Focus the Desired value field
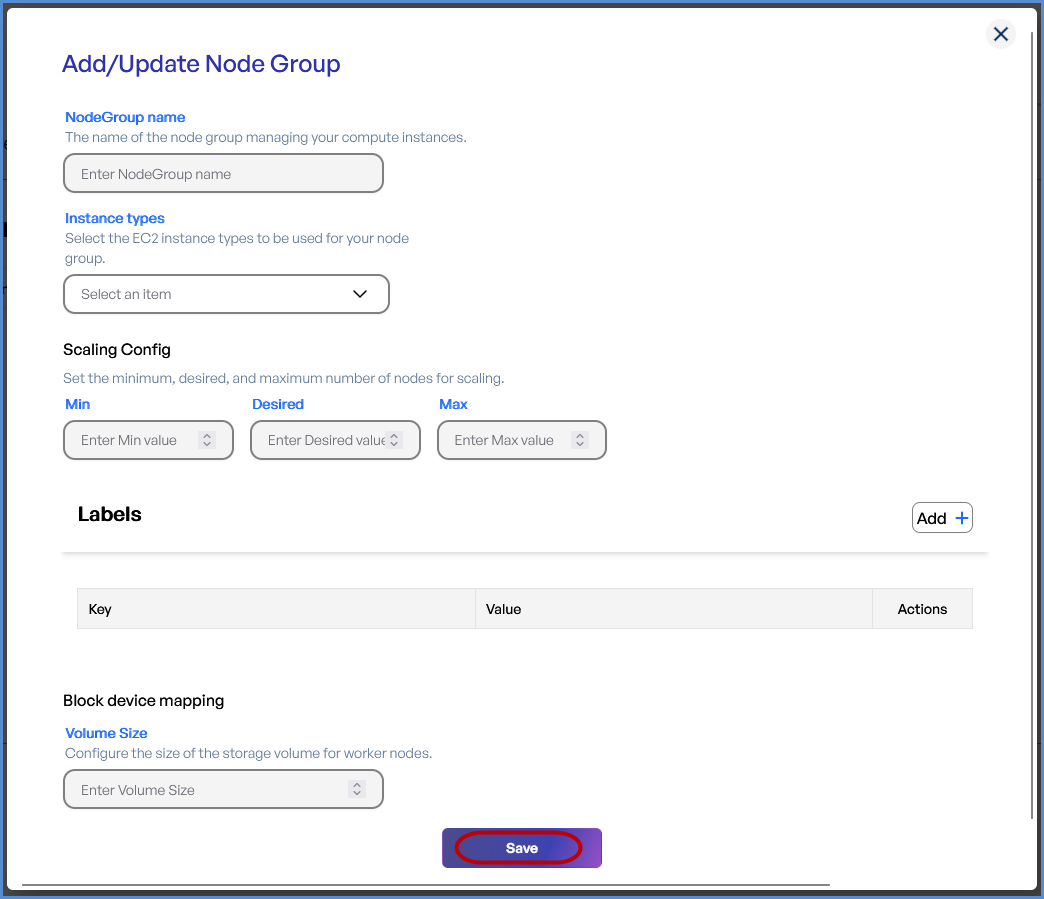 pos(320,440)
